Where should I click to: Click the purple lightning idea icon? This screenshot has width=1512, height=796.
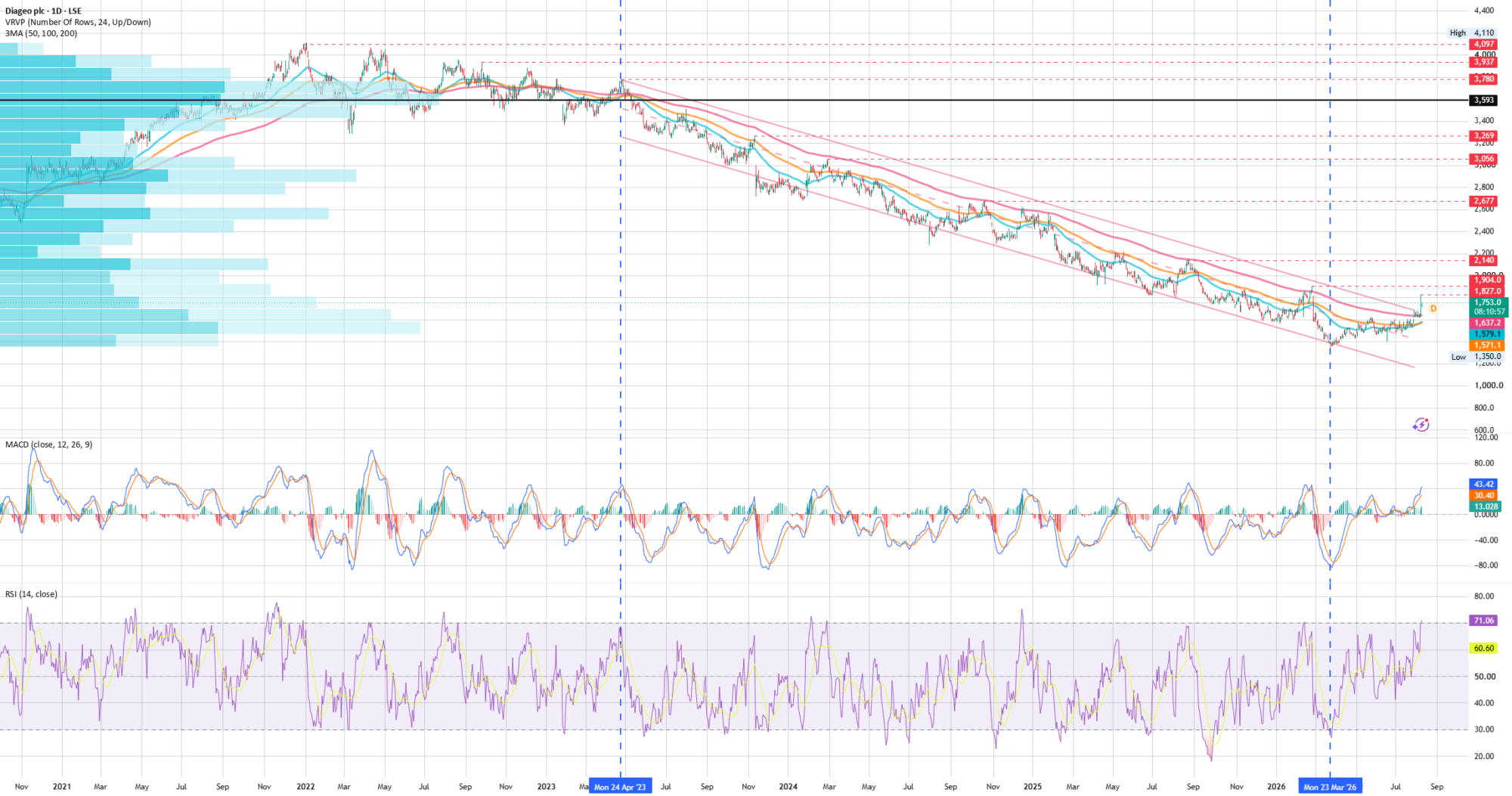click(1421, 425)
